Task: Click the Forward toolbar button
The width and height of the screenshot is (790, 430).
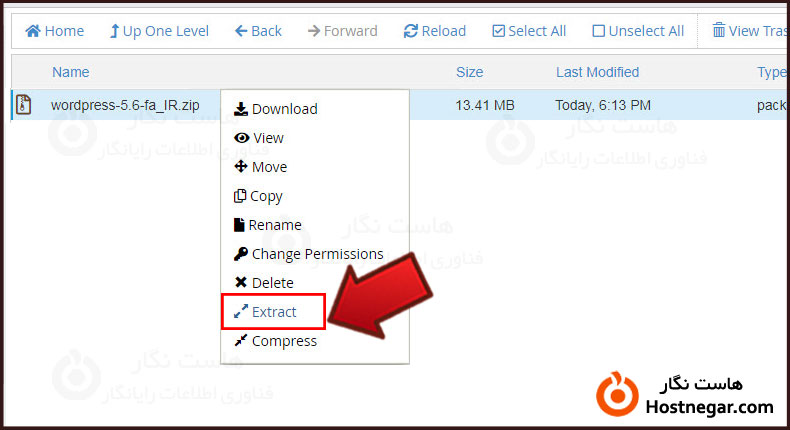Action: coord(343,31)
